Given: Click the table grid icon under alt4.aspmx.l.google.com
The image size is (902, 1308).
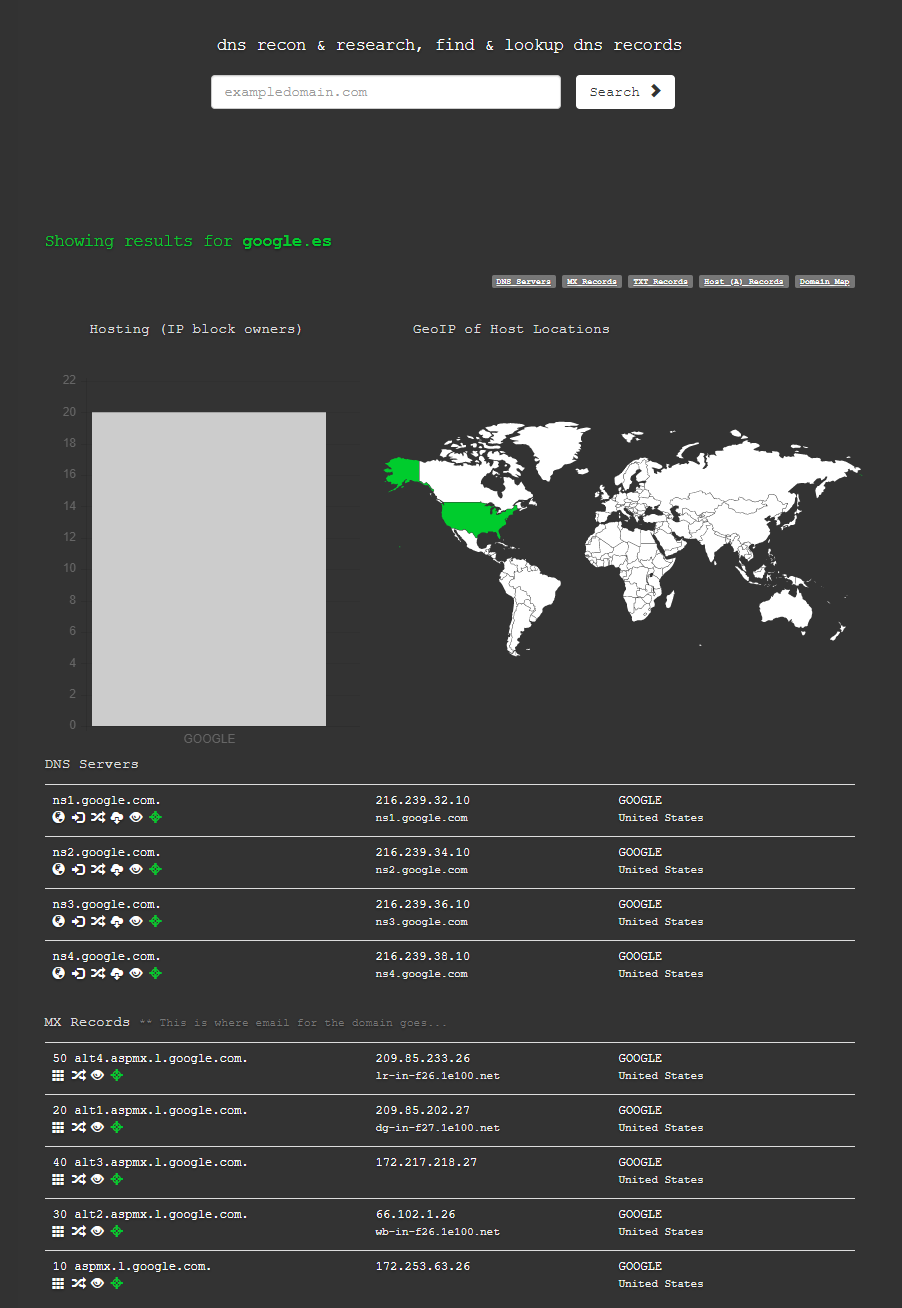Looking at the screenshot, I should (x=59, y=1075).
